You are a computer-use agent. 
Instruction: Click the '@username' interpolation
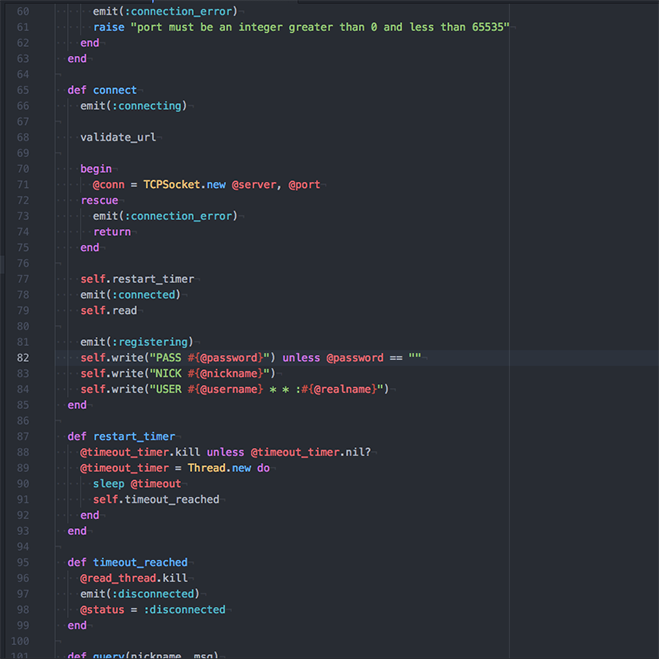(225, 389)
